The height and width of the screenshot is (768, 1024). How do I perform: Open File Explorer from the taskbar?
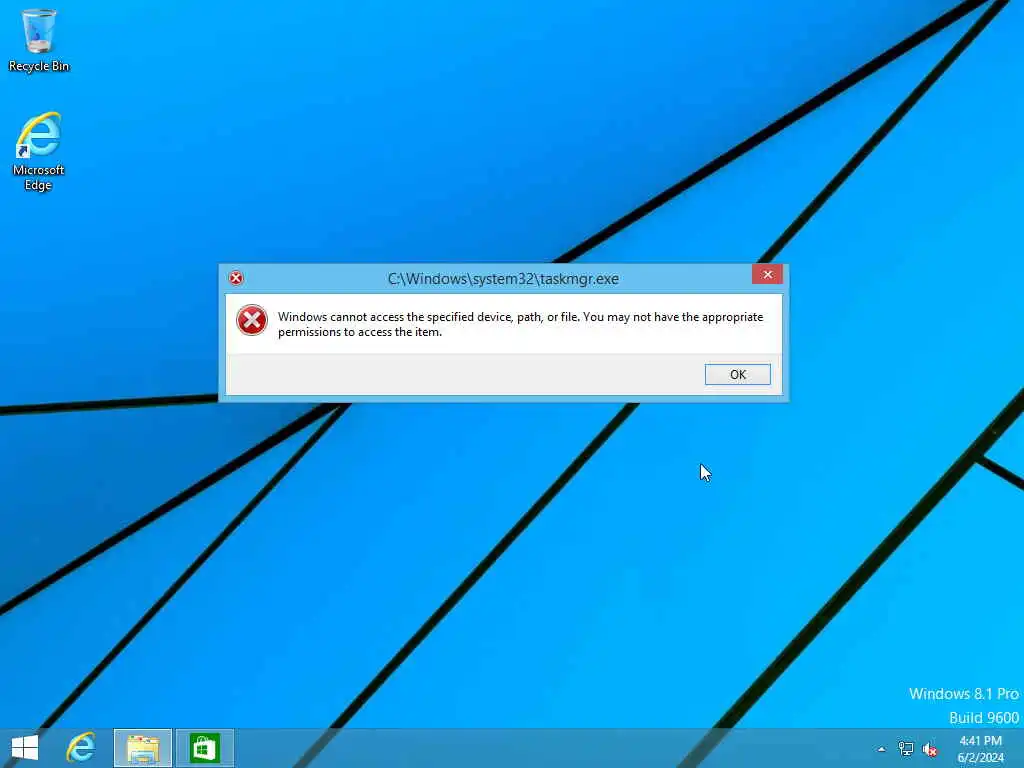(x=142, y=748)
